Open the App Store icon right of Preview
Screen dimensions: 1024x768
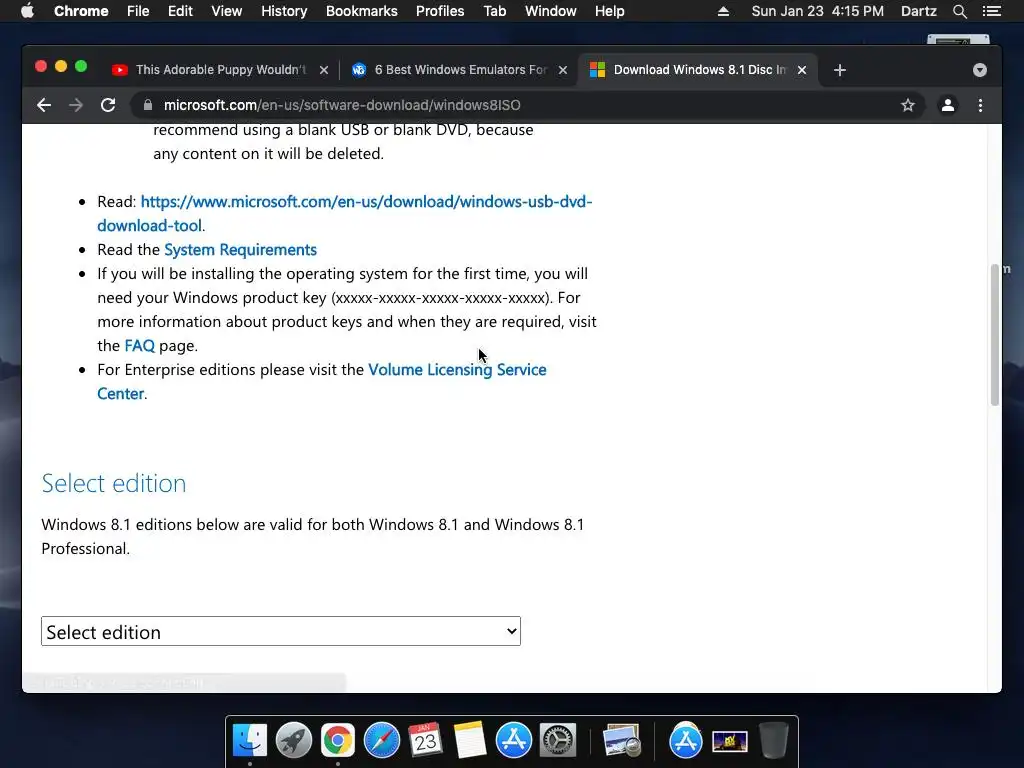(685, 741)
